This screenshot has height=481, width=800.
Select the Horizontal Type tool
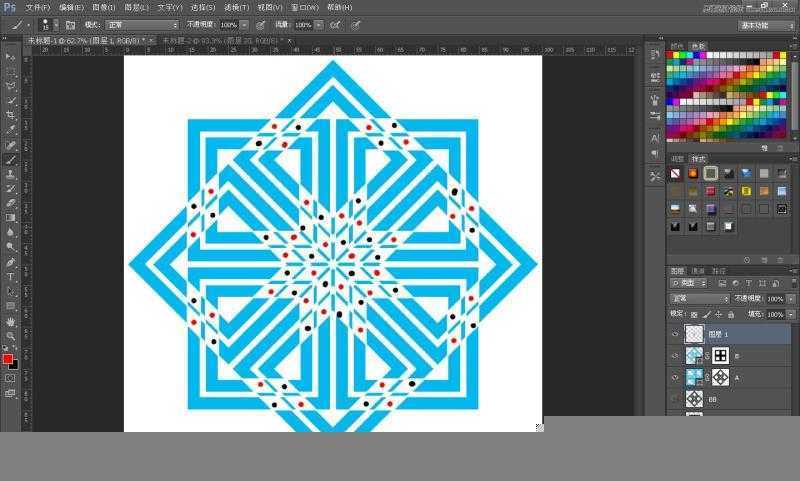click(x=10, y=277)
